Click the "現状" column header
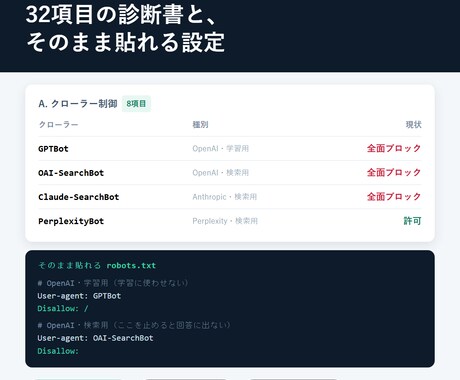 [x=413, y=125]
